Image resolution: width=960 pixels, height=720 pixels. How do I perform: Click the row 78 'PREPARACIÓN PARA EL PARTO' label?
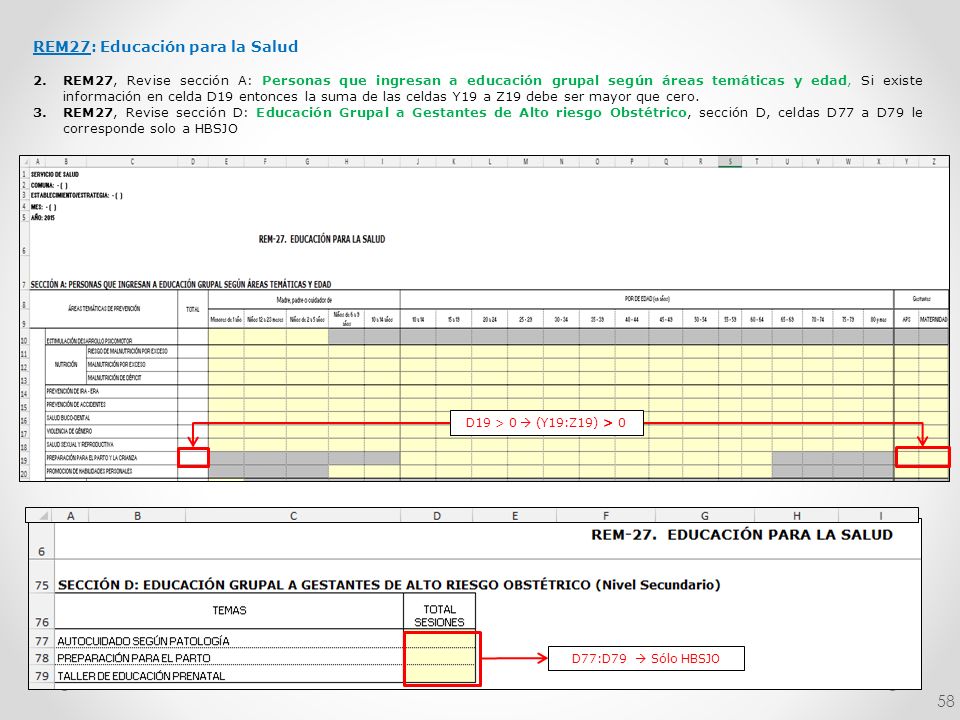(133, 658)
